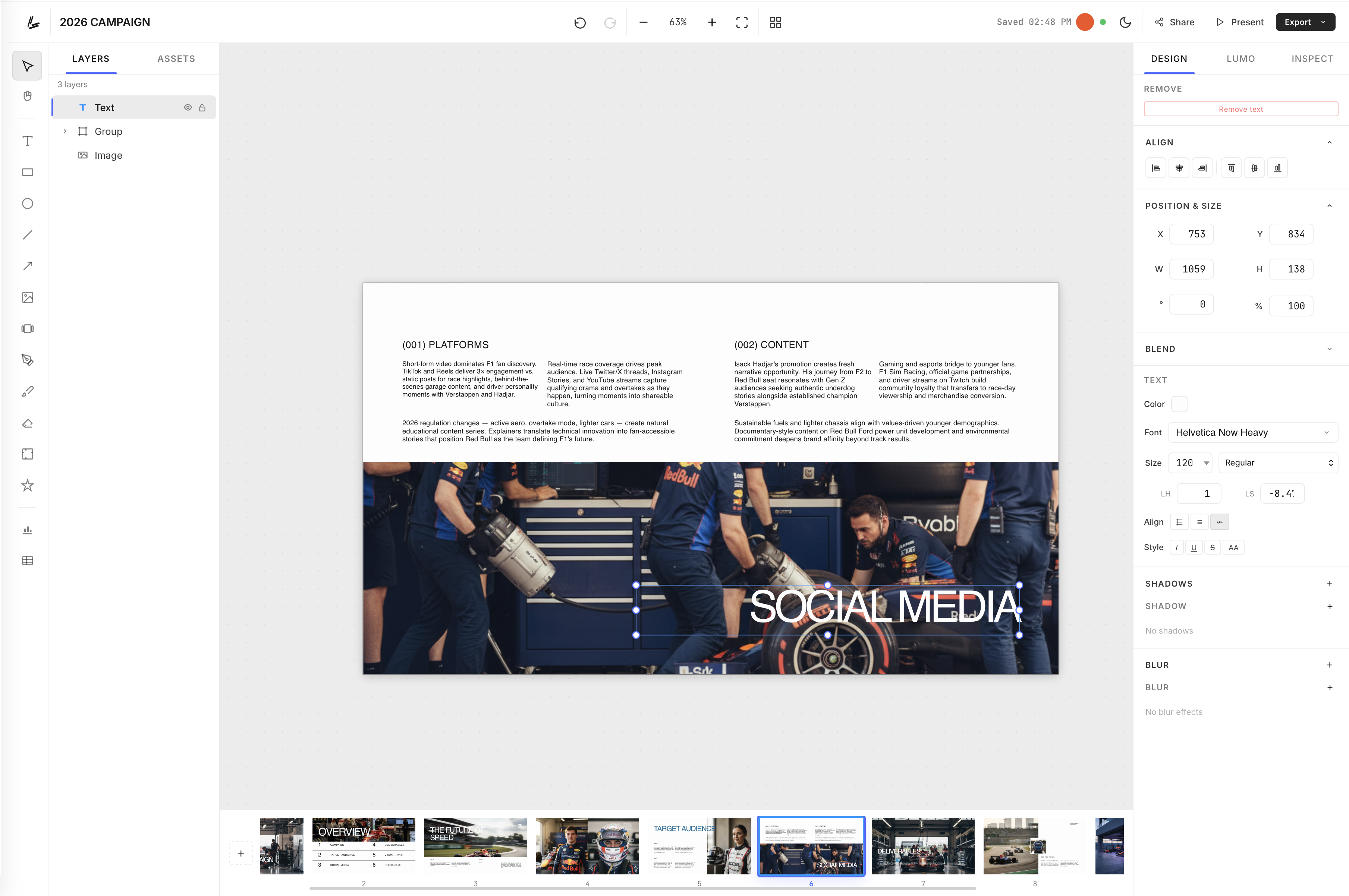The image size is (1349, 896).
Task: Switch to the Assets tab
Action: tap(176, 59)
